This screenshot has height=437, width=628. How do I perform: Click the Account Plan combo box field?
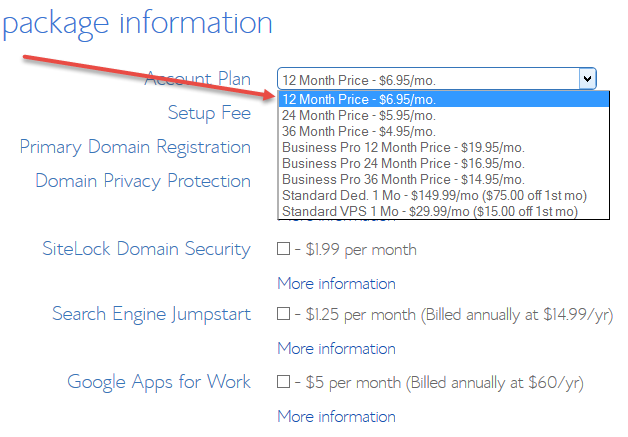point(428,79)
